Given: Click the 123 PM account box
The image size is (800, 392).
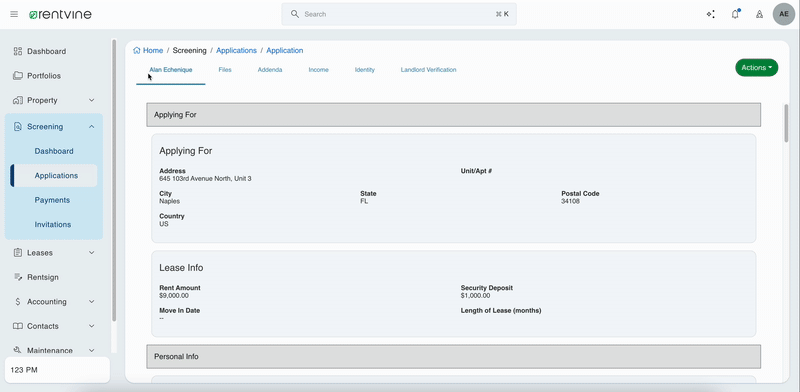Looking at the screenshot, I should [x=57, y=370].
